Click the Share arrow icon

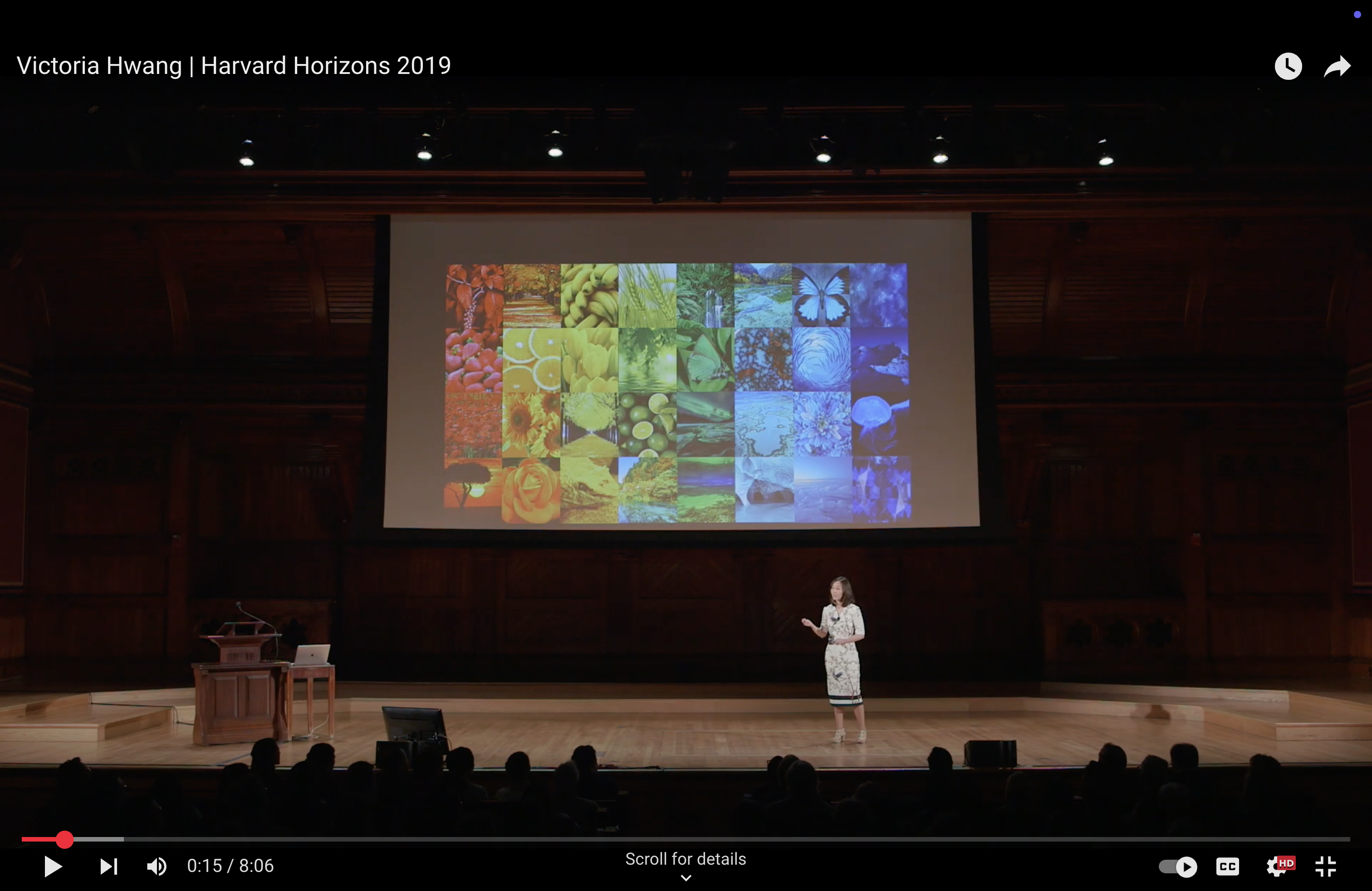1337,66
